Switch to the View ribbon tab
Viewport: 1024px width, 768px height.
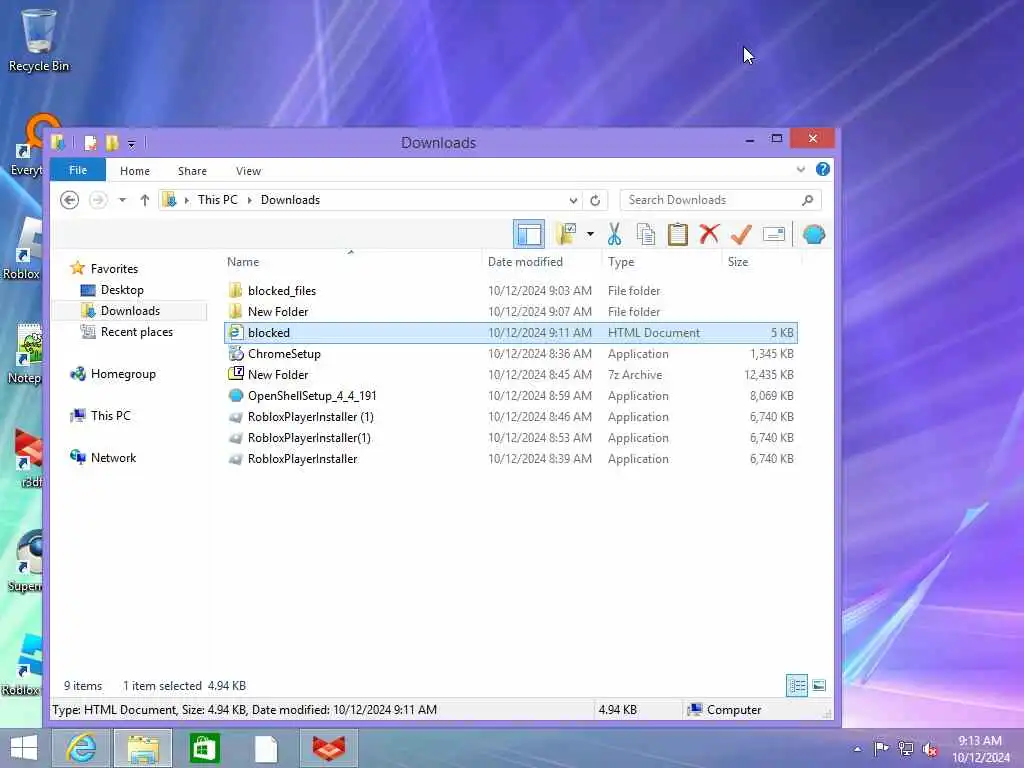(x=248, y=170)
